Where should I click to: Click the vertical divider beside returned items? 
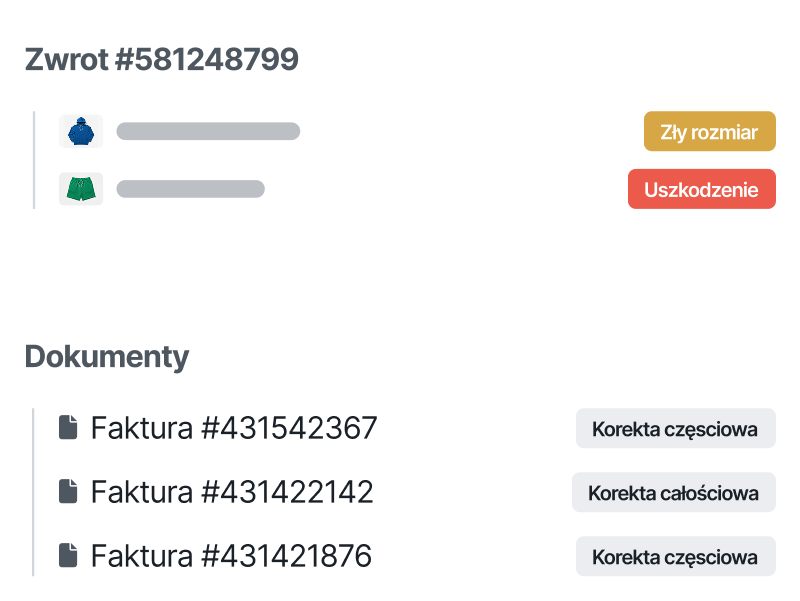(x=35, y=160)
